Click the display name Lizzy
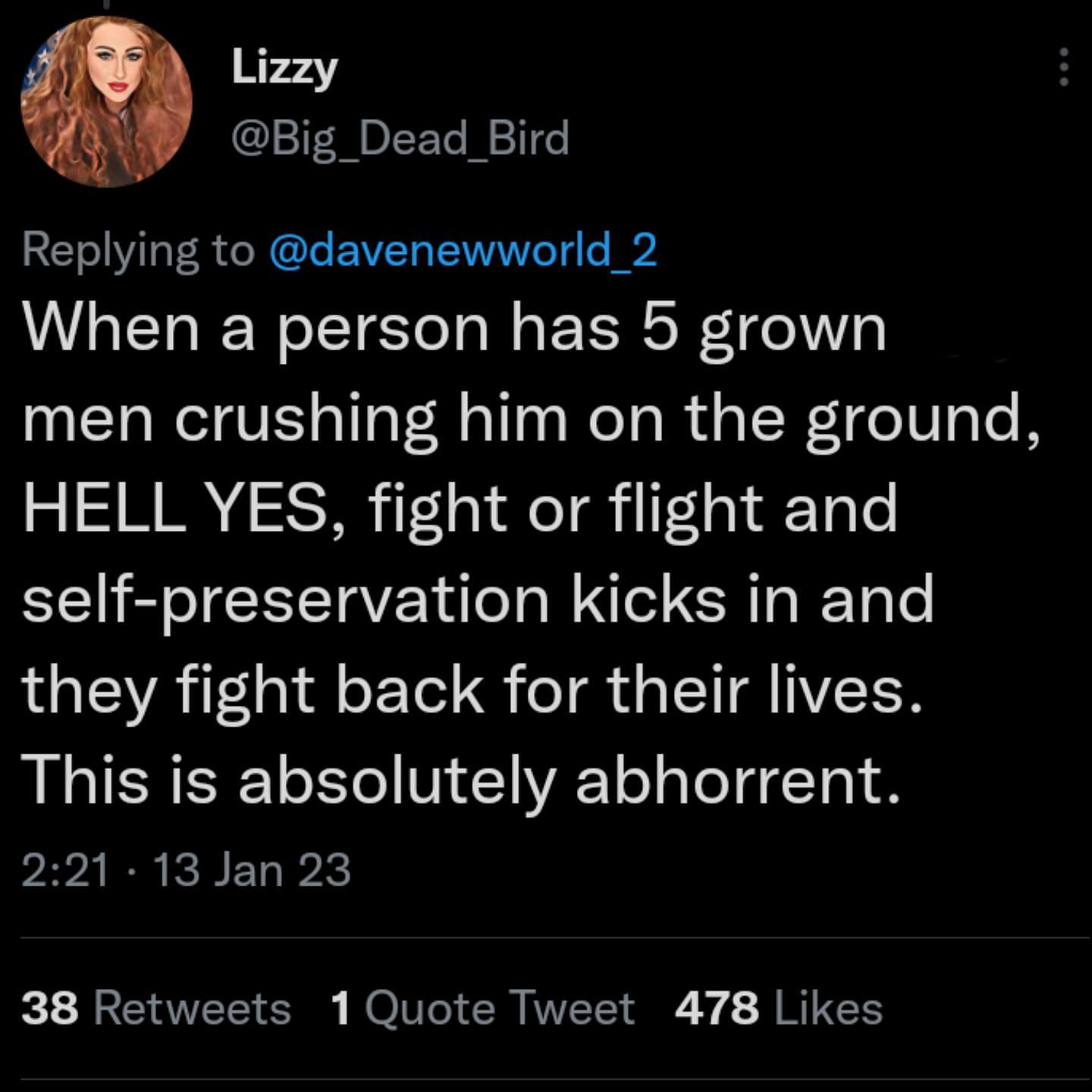This screenshot has height=1092, width=1092. 284,70
